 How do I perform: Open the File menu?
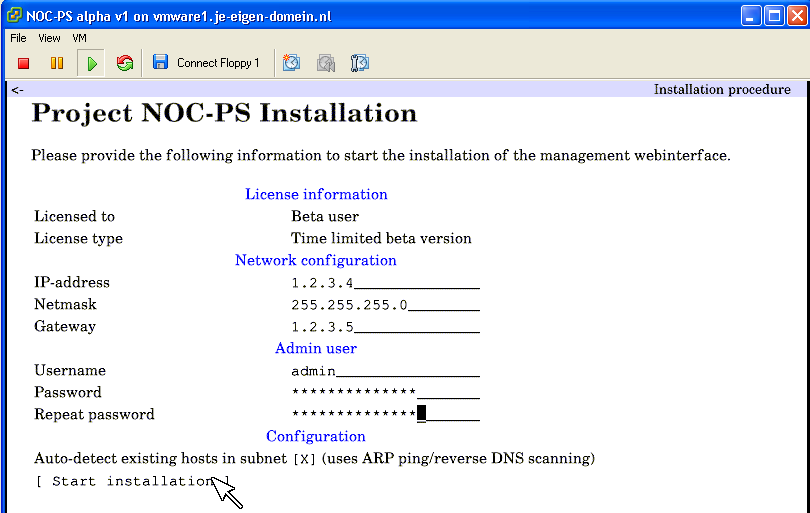point(18,38)
